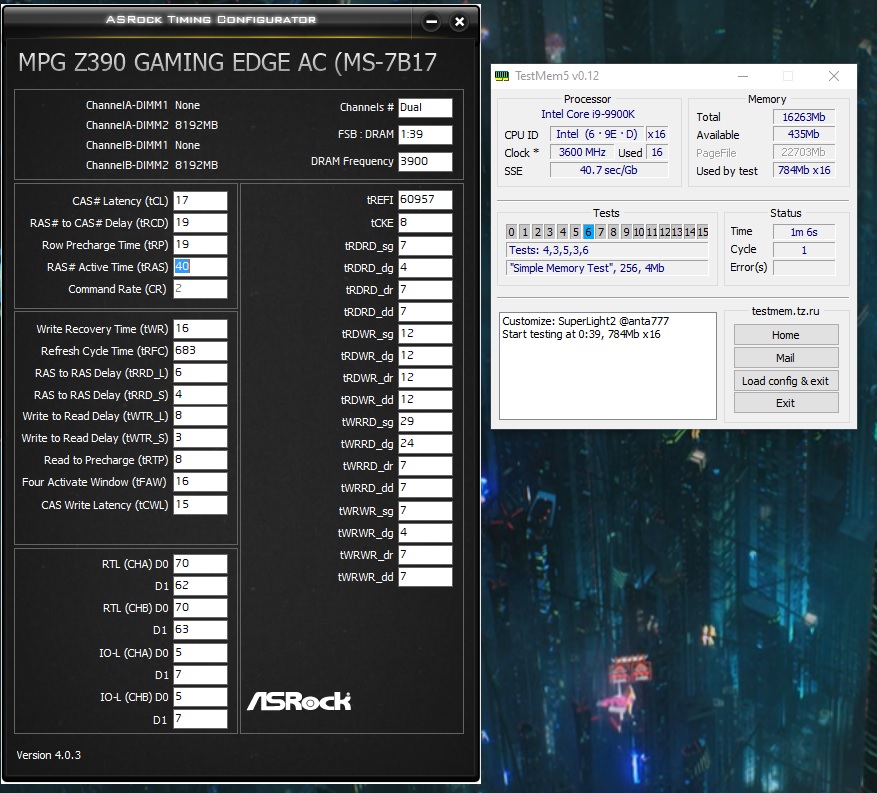877x793 pixels.
Task: Click the TestMem5 app icon in title bar
Action: coord(502,76)
